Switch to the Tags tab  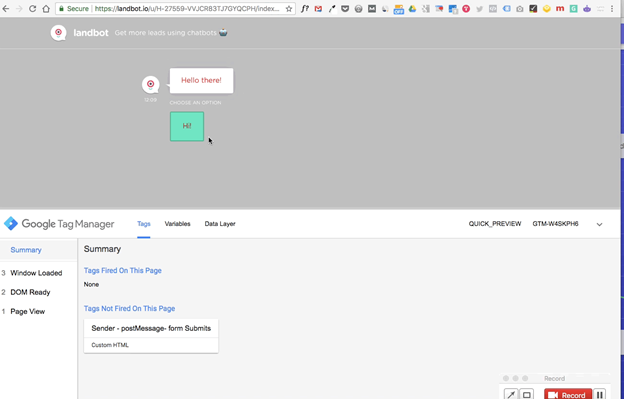click(x=144, y=224)
